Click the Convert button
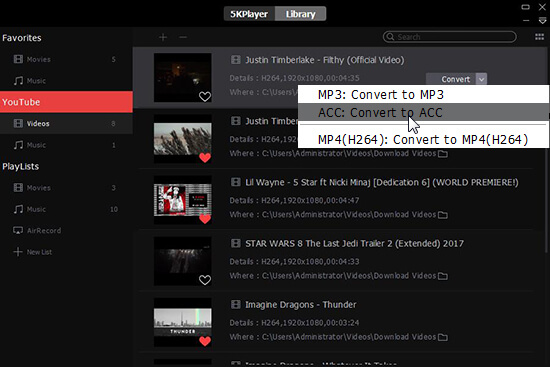Image resolution: width=550 pixels, height=367 pixels. [451, 79]
